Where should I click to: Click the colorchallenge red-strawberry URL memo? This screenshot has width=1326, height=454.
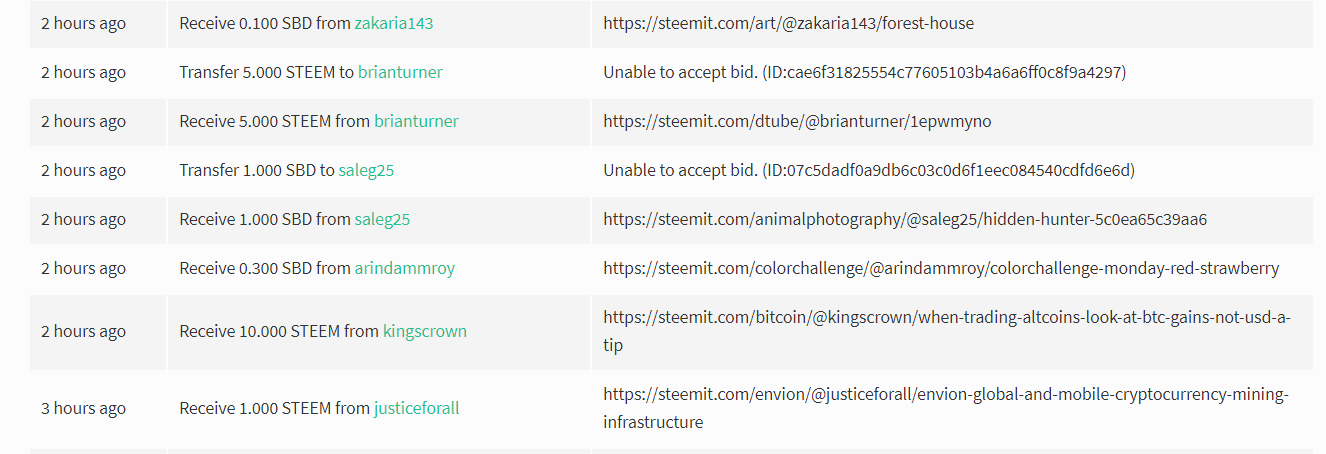click(x=941, y=268)
